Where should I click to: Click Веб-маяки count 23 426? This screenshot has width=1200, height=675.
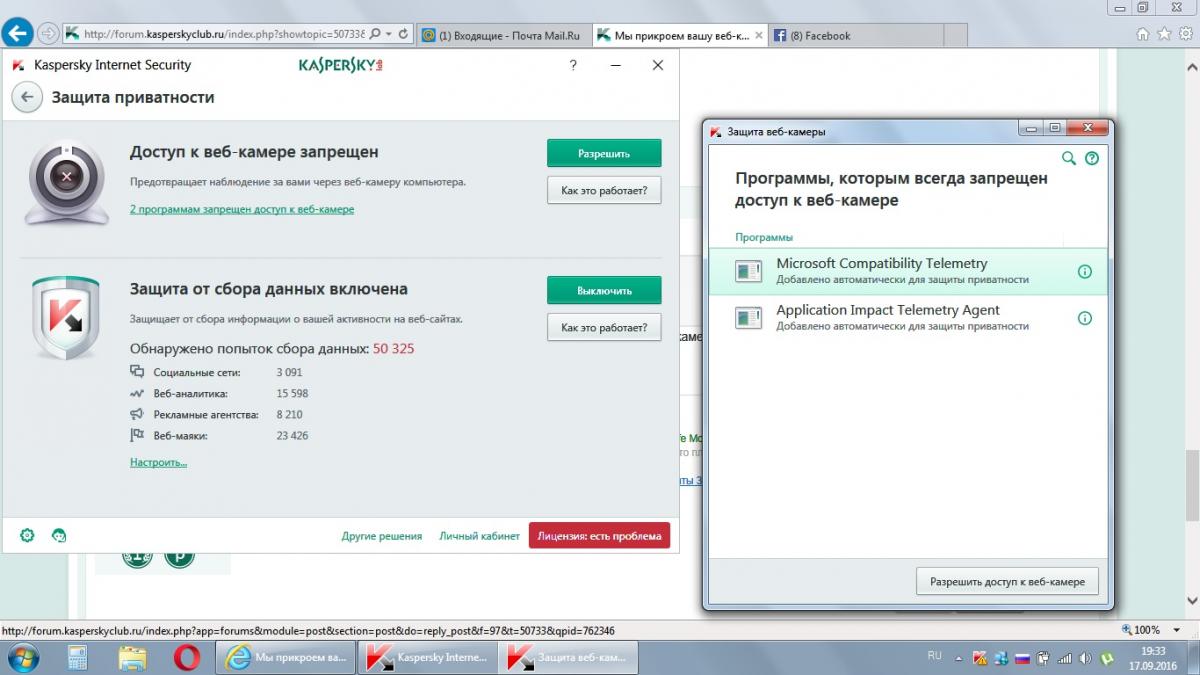292,435
